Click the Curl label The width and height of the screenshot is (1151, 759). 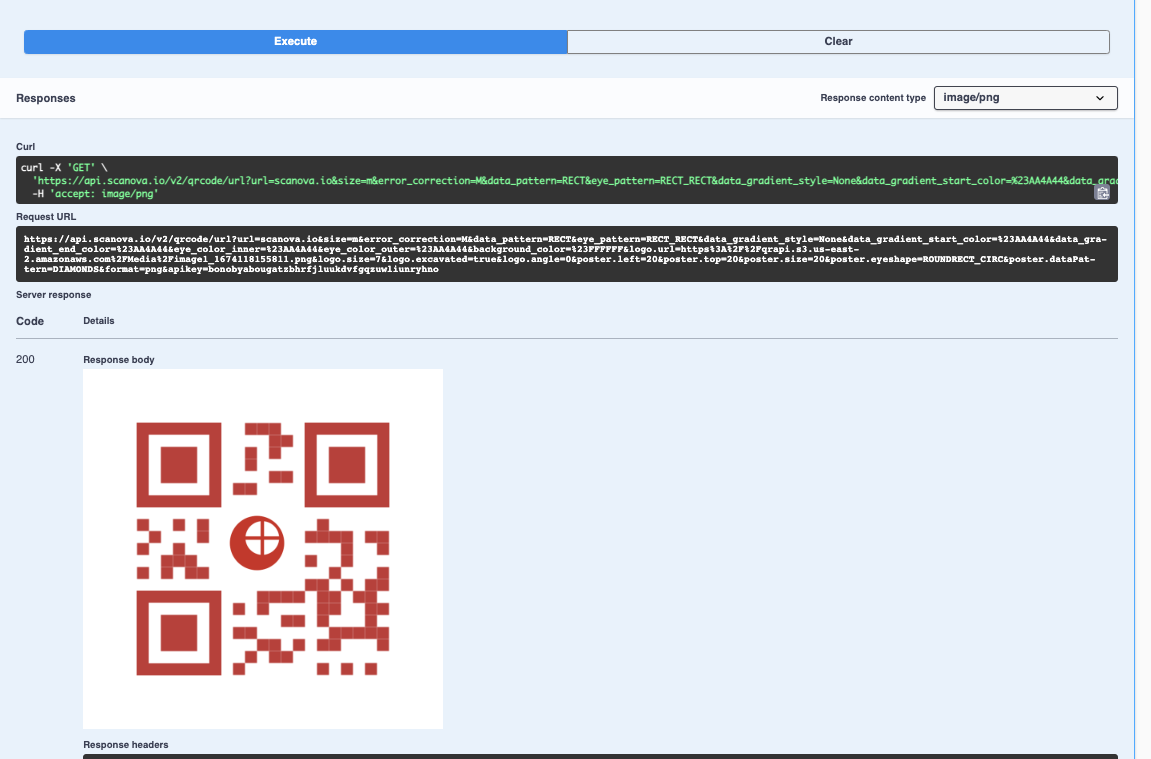point(26,147)
